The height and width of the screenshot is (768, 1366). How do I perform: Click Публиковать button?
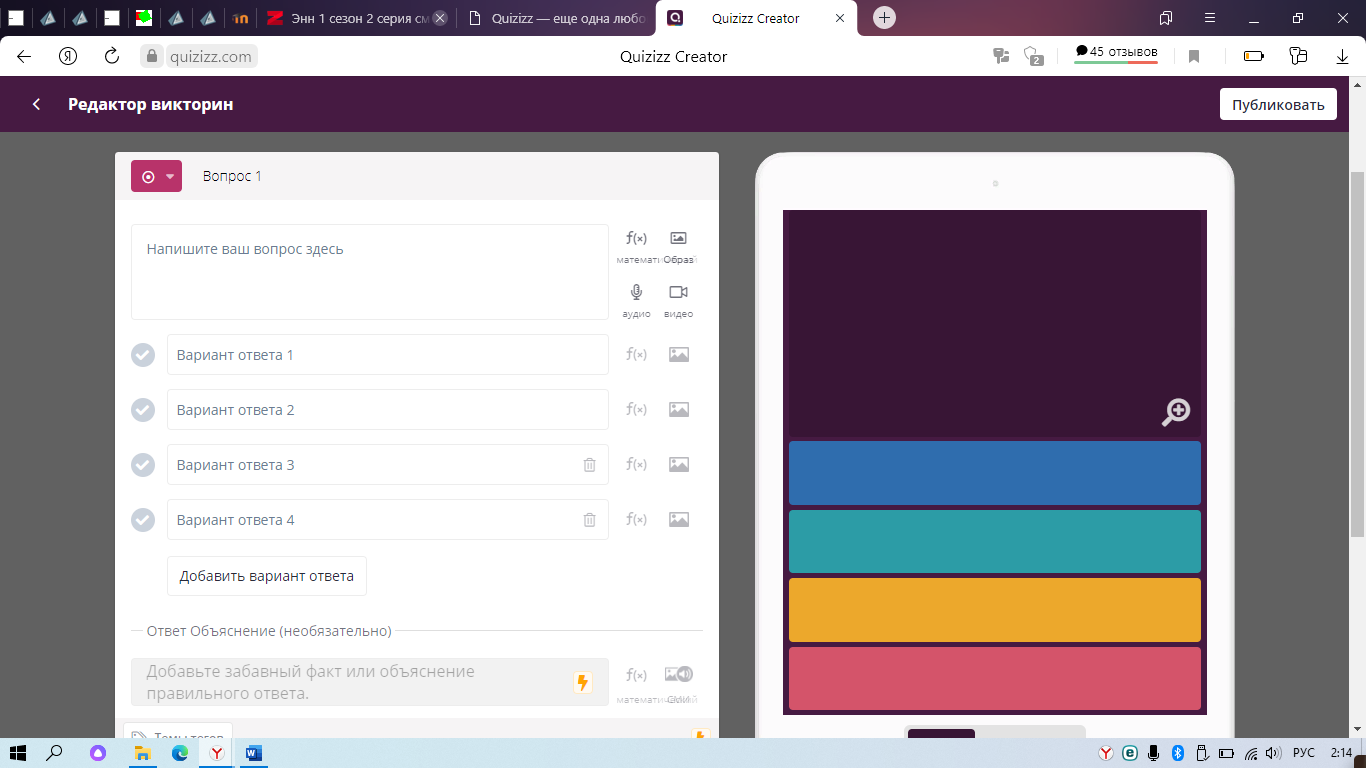pos(1278,105)
